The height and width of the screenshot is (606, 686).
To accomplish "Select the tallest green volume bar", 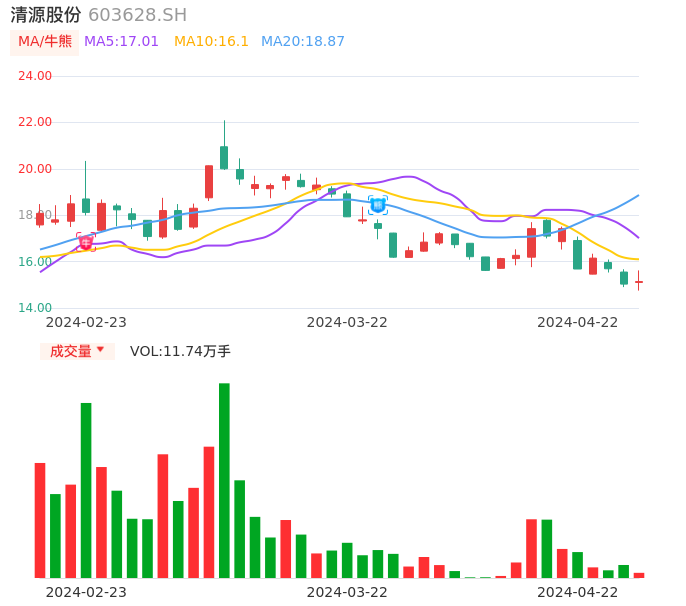I will click(224, 480).
